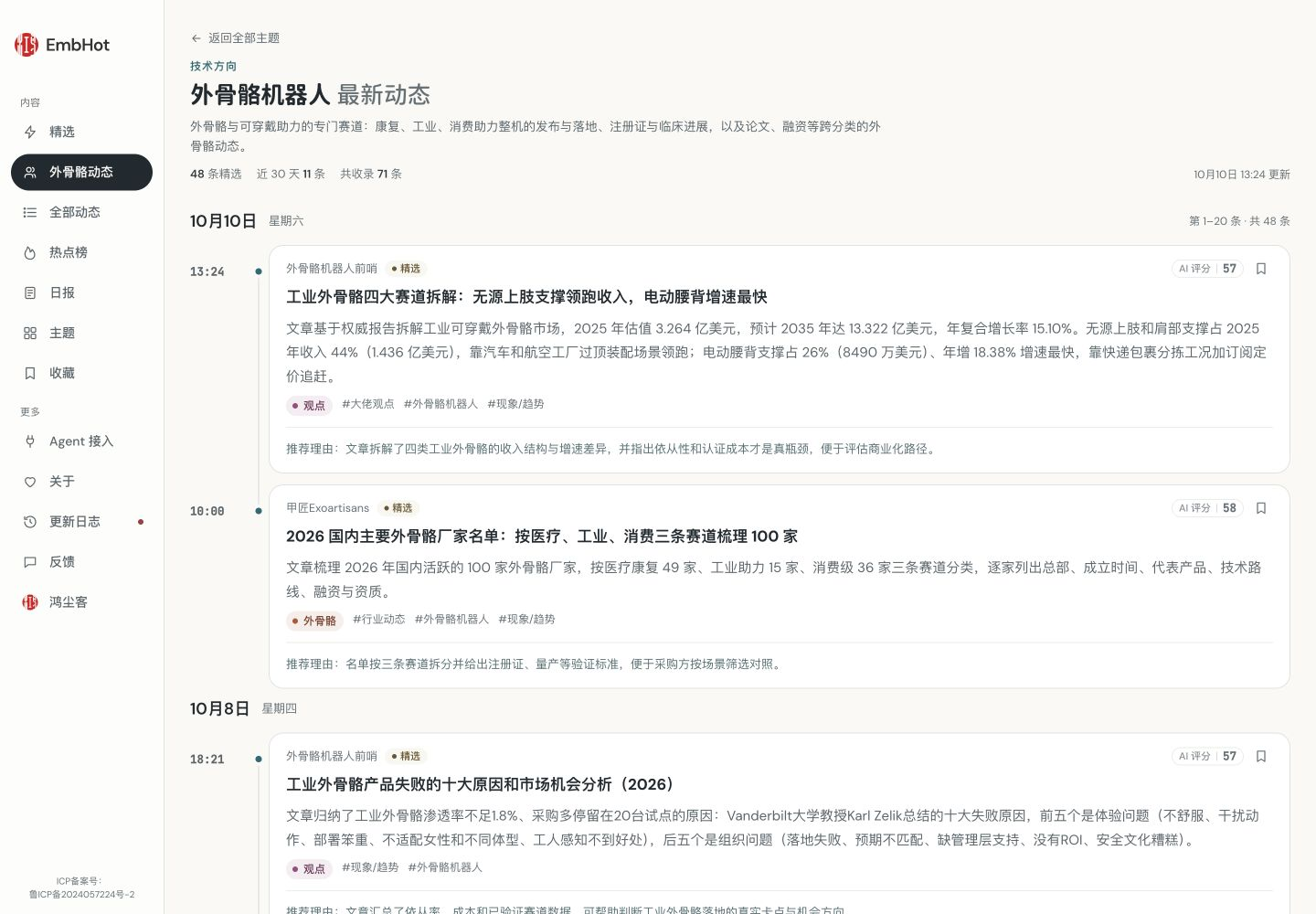Click AI 评分 57 badge on 13:24 article
The width and height of the screenshot is (1316, 914).
1207,269
